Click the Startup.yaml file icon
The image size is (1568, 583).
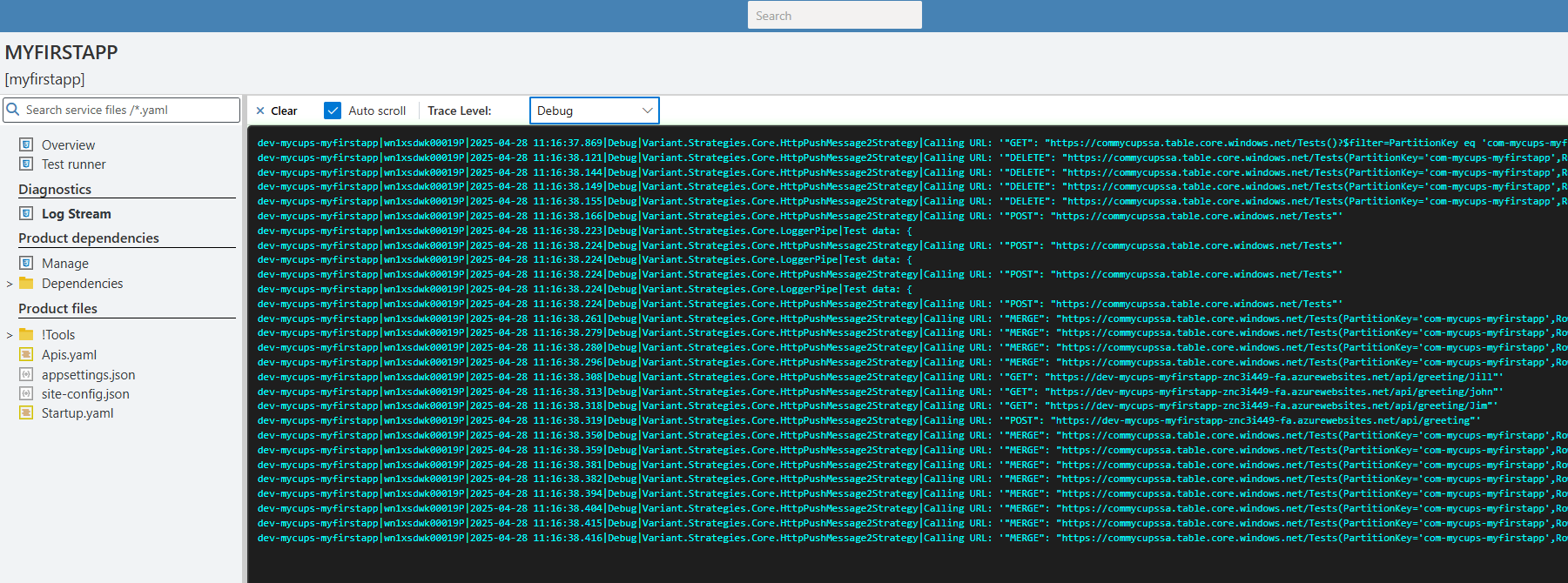pos(26,412)
